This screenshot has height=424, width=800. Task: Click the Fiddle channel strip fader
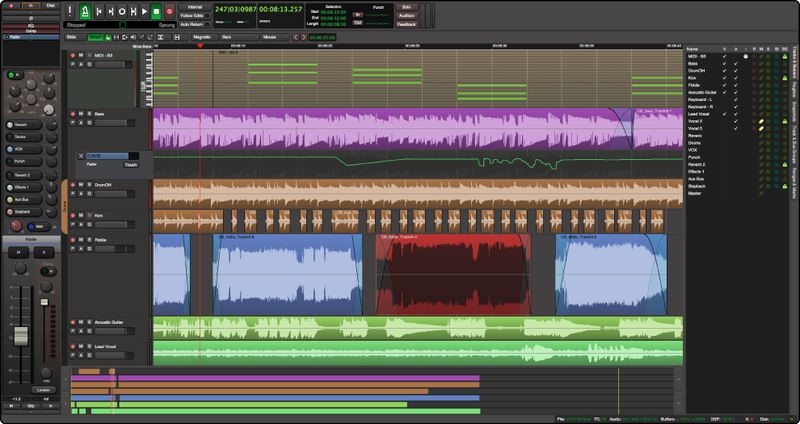point(20,335)
